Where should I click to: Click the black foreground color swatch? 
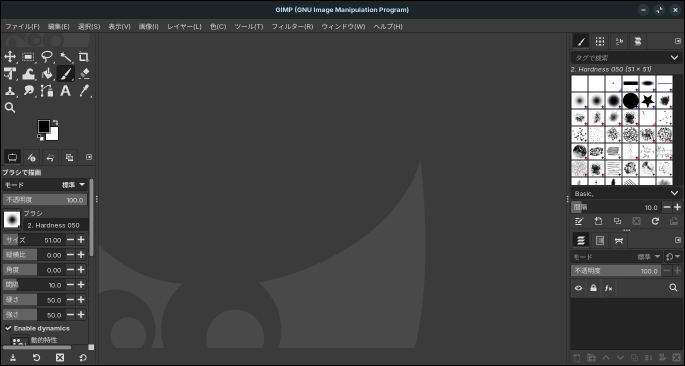(x=44, y=126)
